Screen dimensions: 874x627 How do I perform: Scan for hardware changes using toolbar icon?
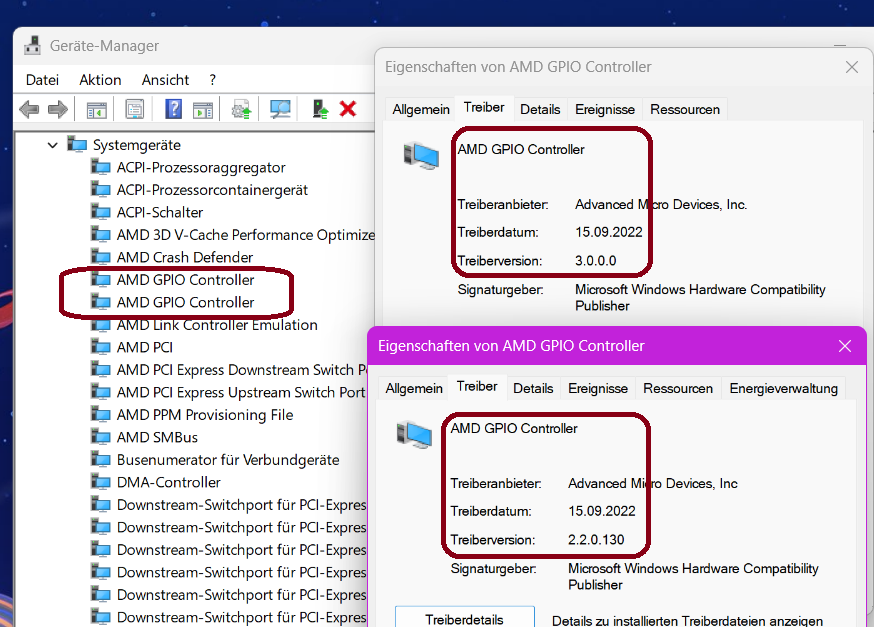click(x=281, y=108)
